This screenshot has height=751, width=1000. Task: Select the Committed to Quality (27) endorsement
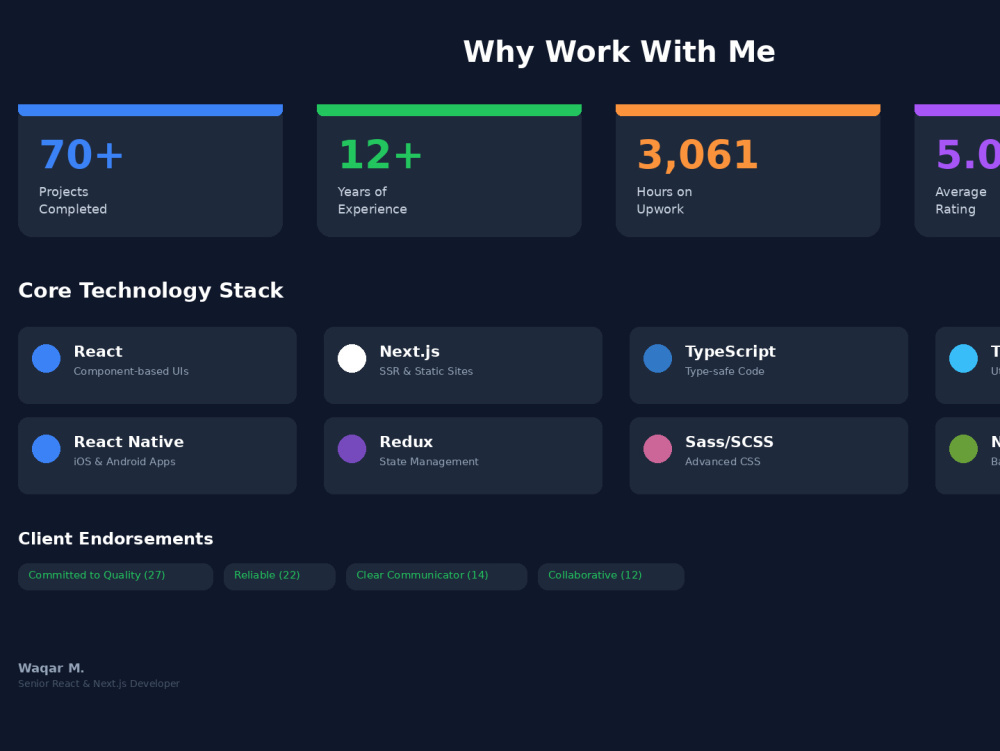click(x=115, y=576)
